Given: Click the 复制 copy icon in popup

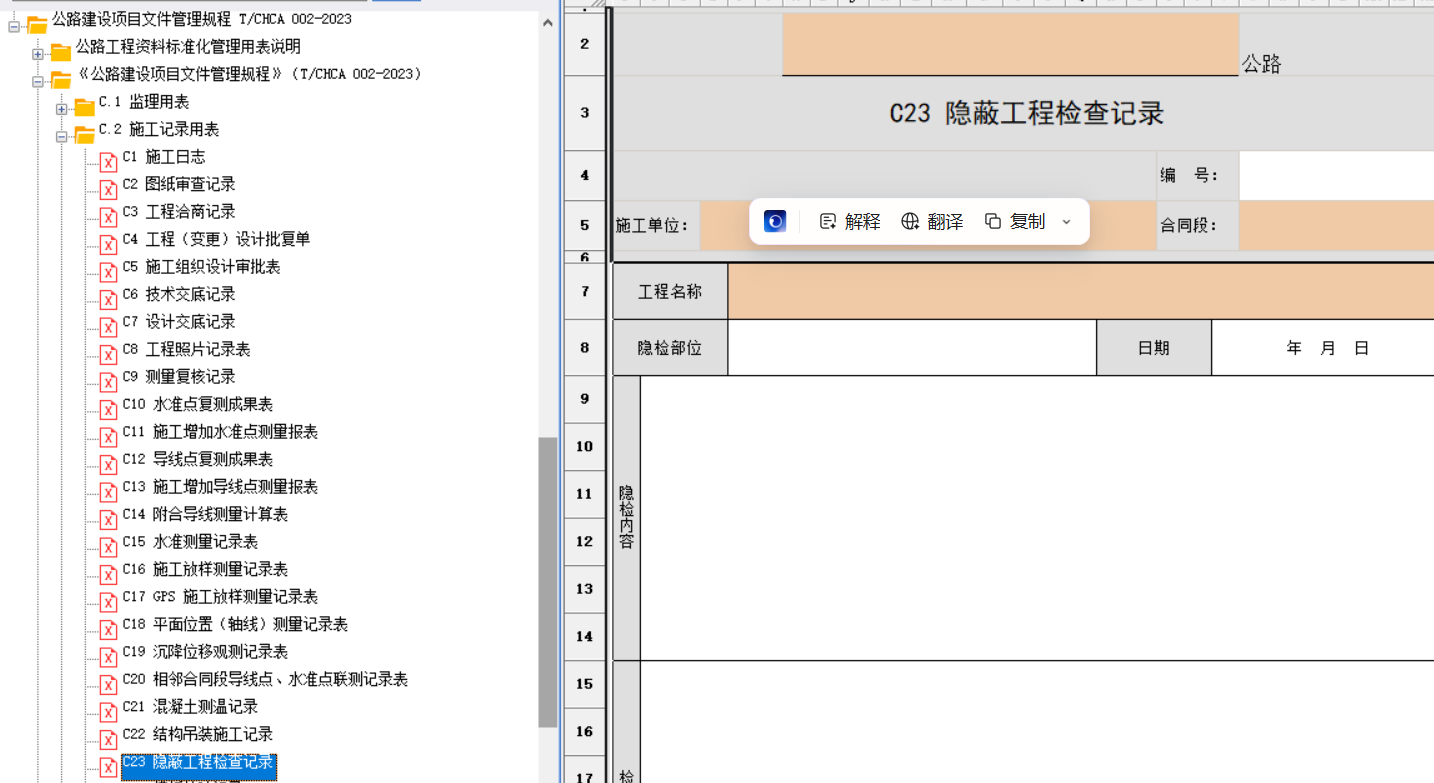Looking at the screenshot, I should pyautogui.click(x=993, y=222).
